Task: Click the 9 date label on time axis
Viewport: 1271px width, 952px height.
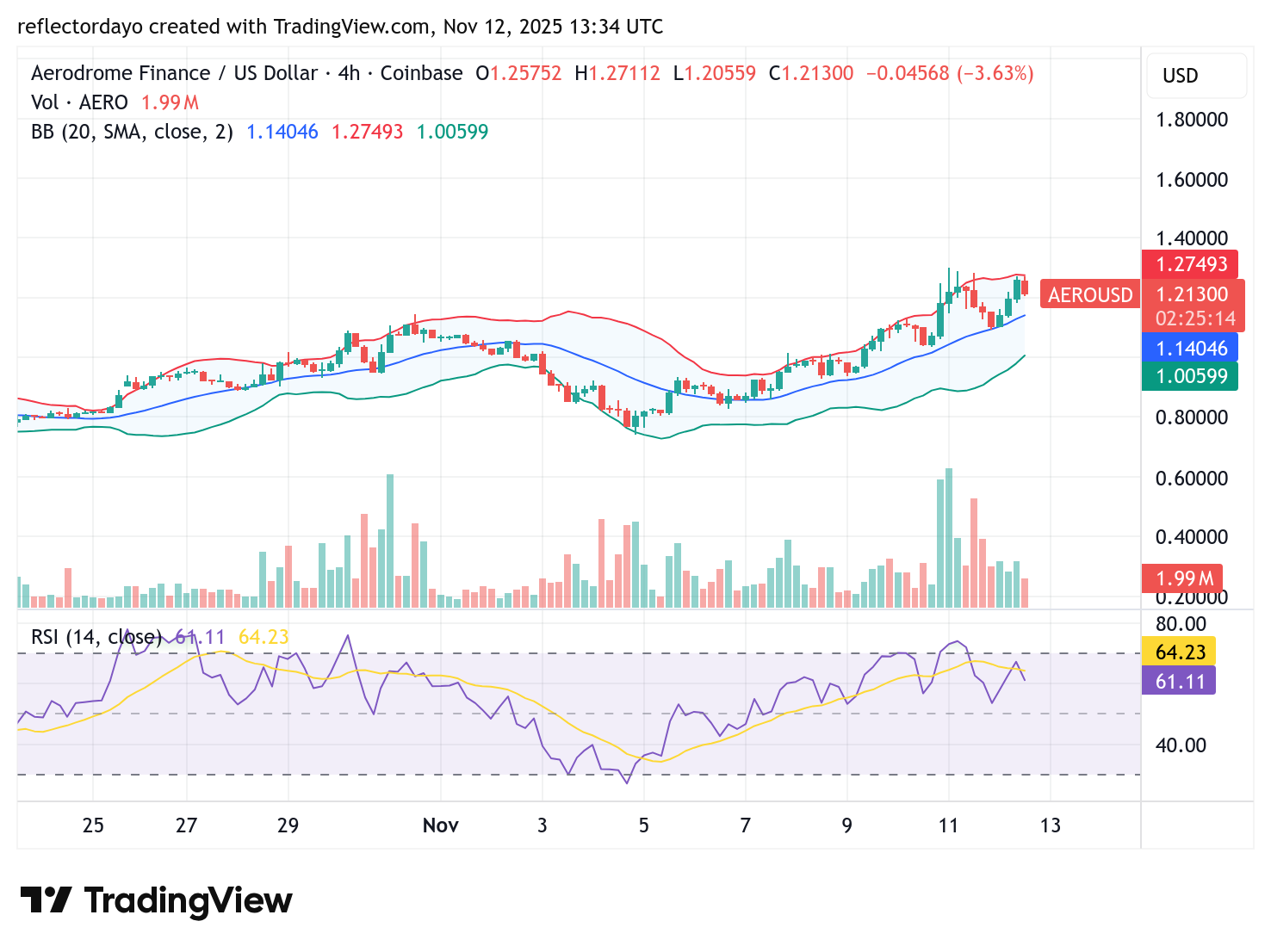Action: tap(846, 825)
